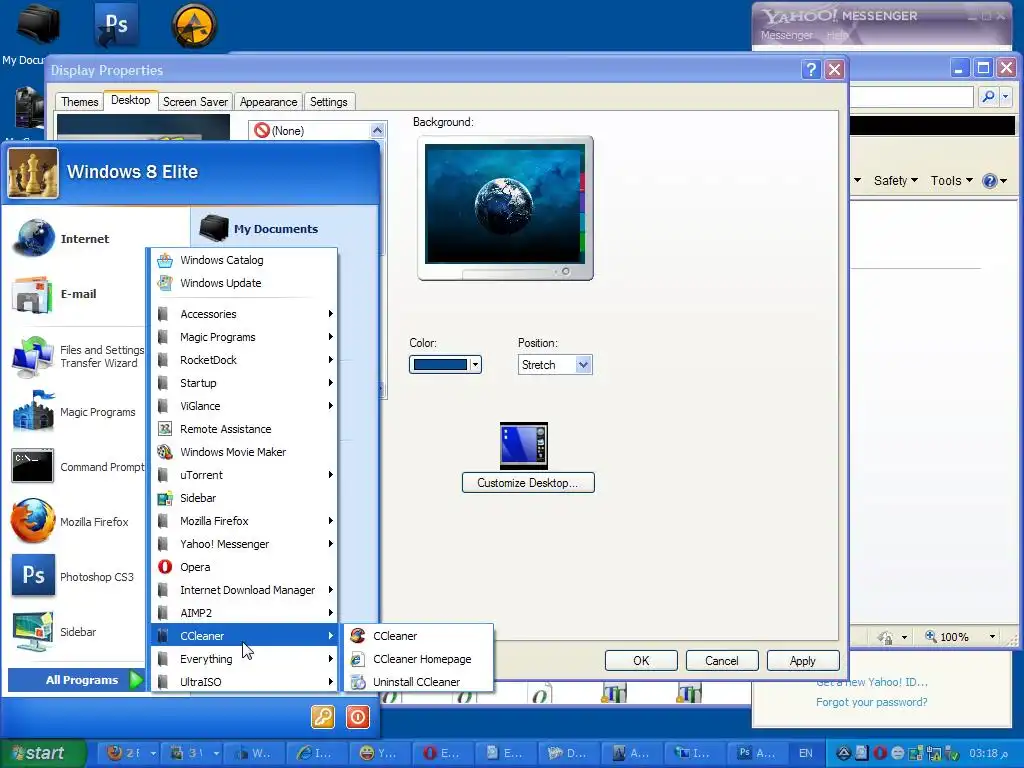Expand Accessories submenu
This screenshot has width=1024, height=768.
click(244, 314)
